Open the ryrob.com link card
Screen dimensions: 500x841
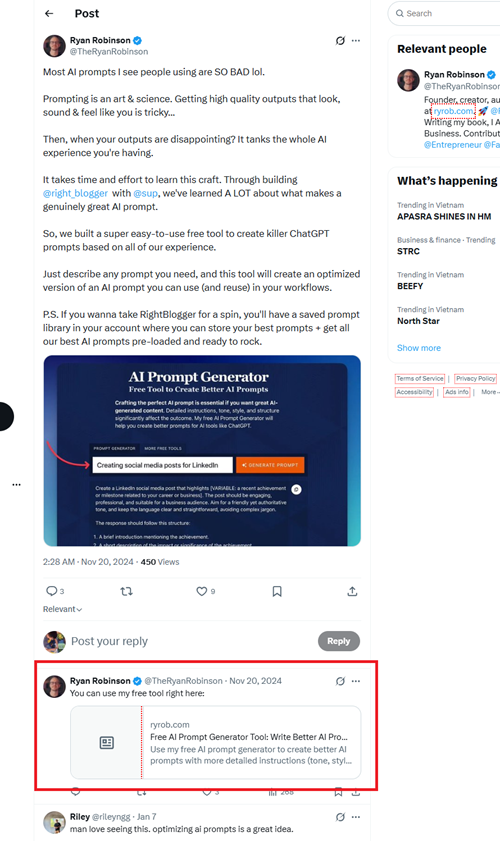point(215,742)
